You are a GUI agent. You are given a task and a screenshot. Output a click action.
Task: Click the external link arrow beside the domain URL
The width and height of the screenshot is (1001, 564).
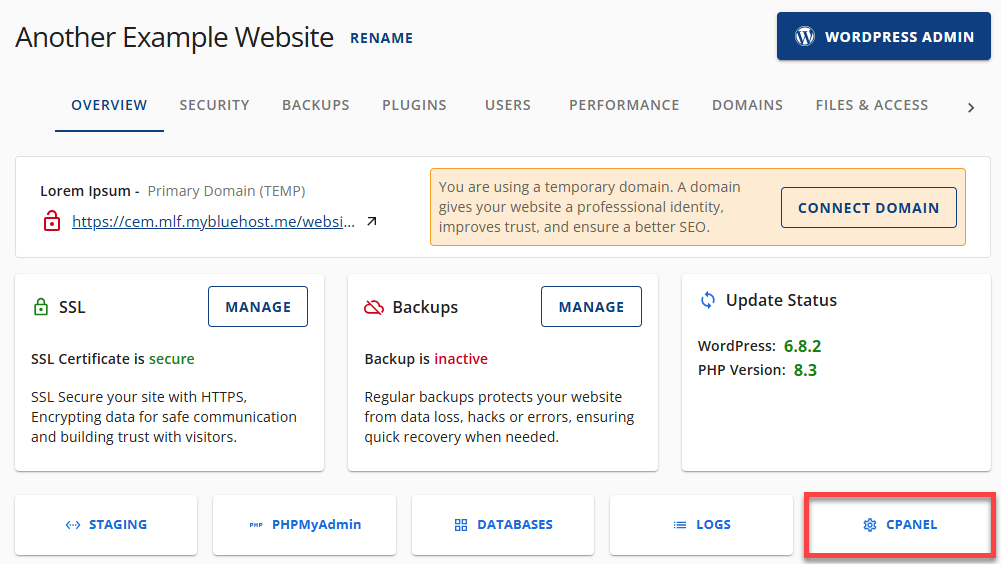372,222
